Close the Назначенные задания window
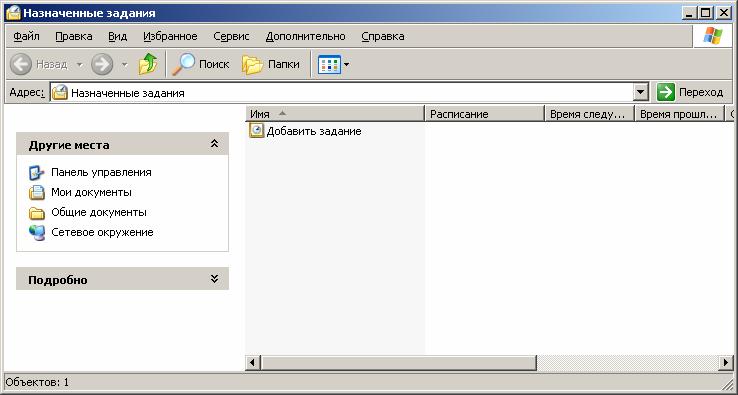The width and height of the screenshot is (738, 395). [x=723, y=13]
